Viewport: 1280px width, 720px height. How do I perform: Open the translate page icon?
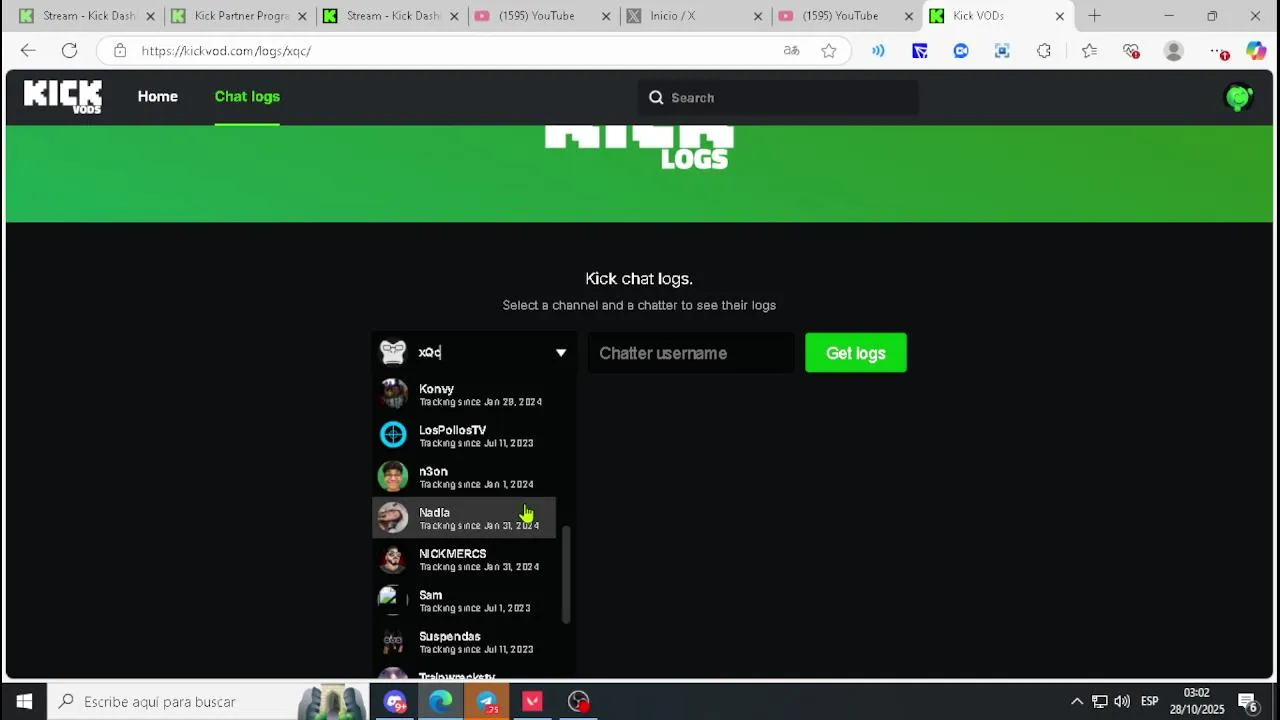click(791, 51)
